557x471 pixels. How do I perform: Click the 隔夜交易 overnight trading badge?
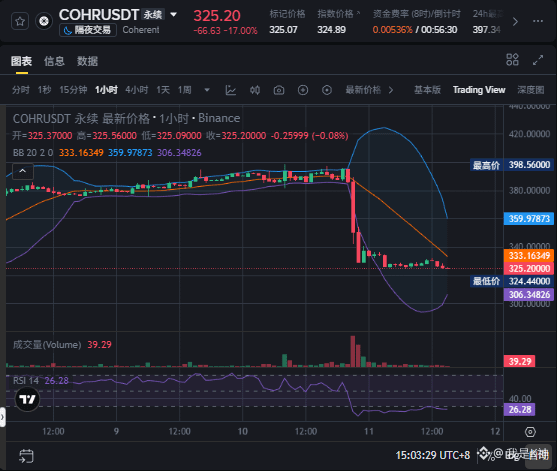[x=88, y=30]
